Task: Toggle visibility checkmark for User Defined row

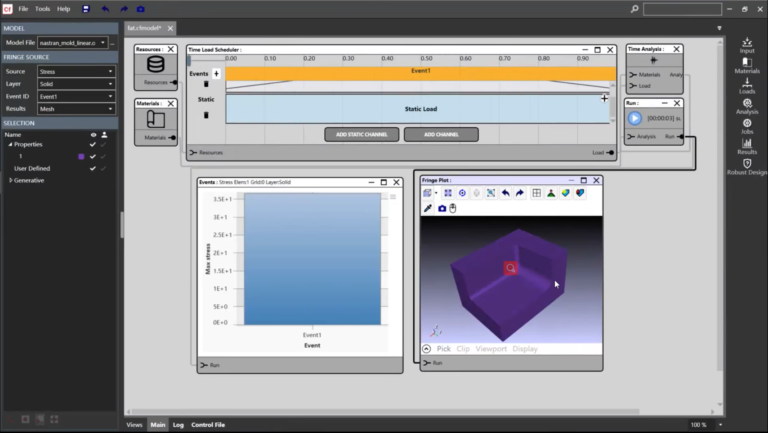Action: coord(93,168)
